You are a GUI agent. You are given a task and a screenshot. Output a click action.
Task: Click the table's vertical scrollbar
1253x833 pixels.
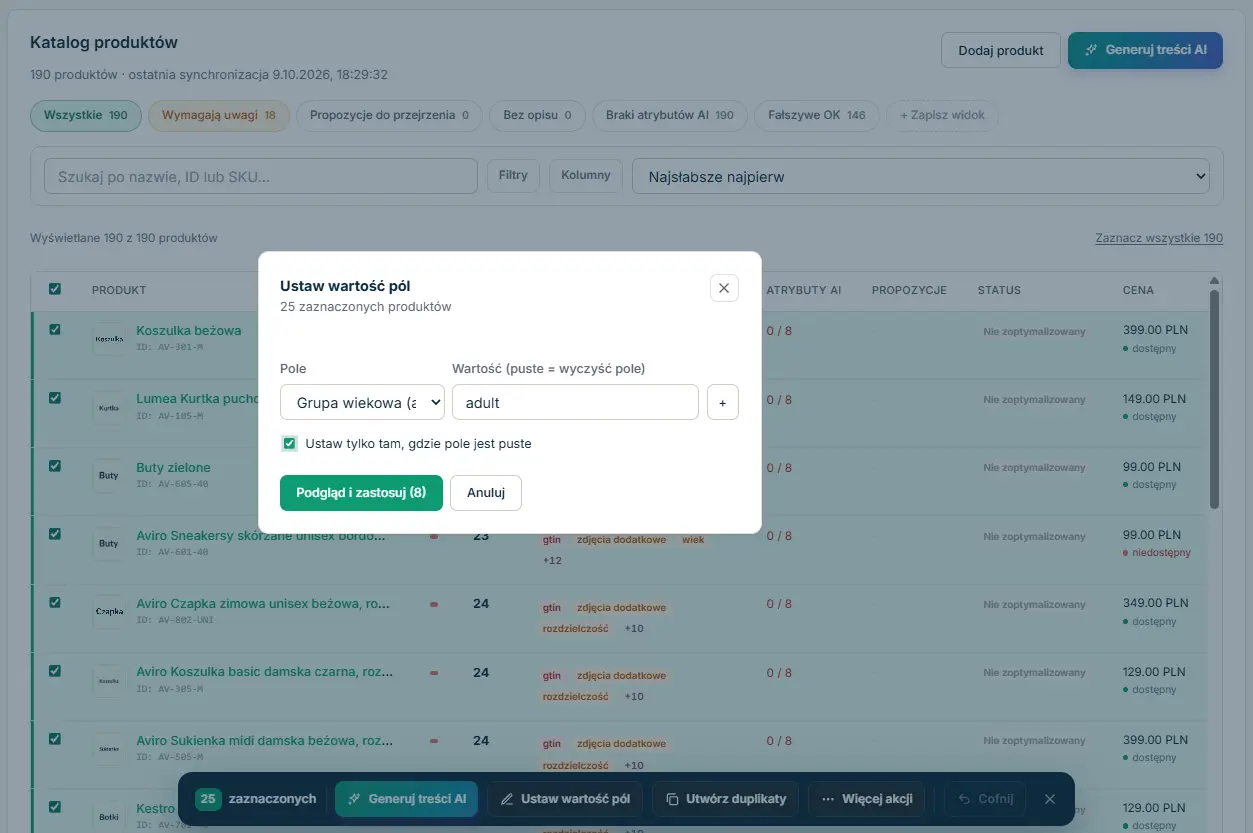(x=1215, y=400)
